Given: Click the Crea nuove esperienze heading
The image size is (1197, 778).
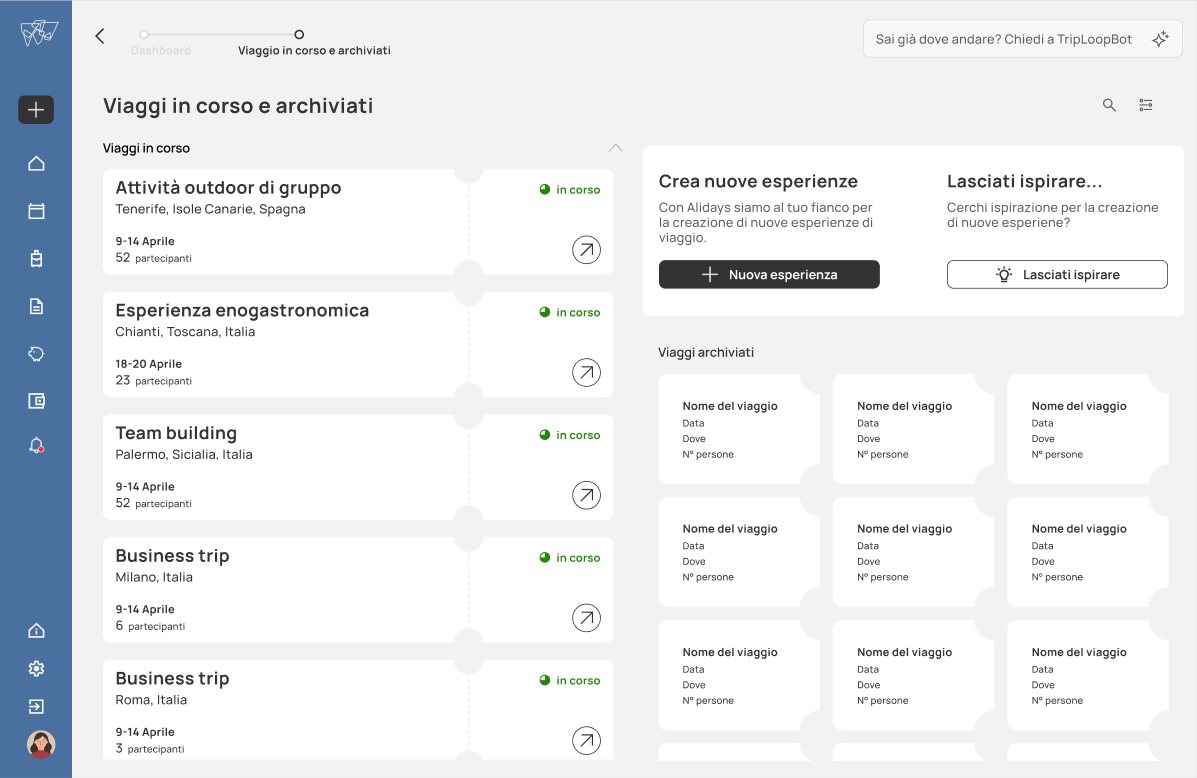Looking at the screenshot, I should [x=758, y=182].
